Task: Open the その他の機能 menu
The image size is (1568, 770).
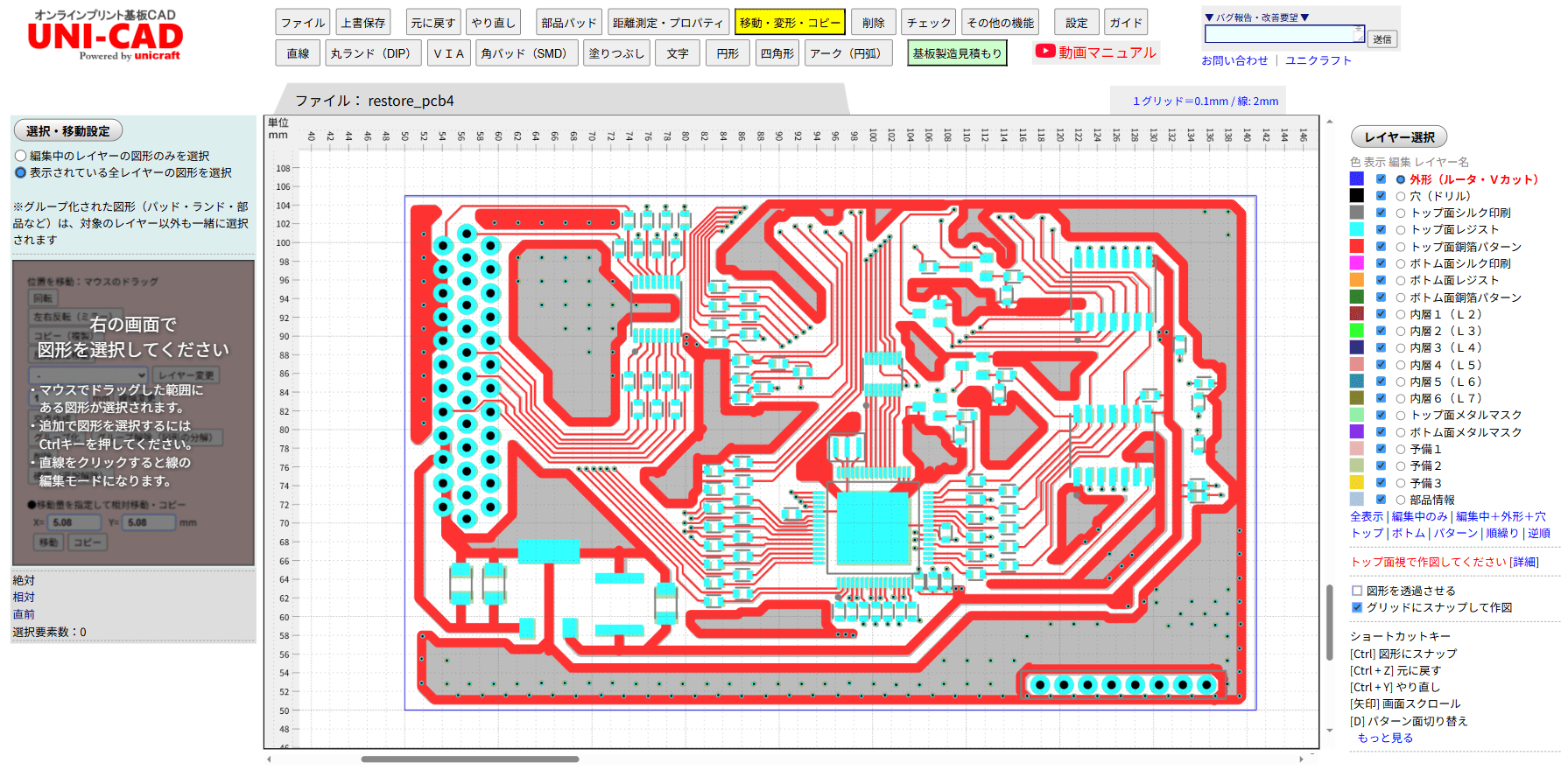Action: pyautogui.click(x=1001, y=23)
